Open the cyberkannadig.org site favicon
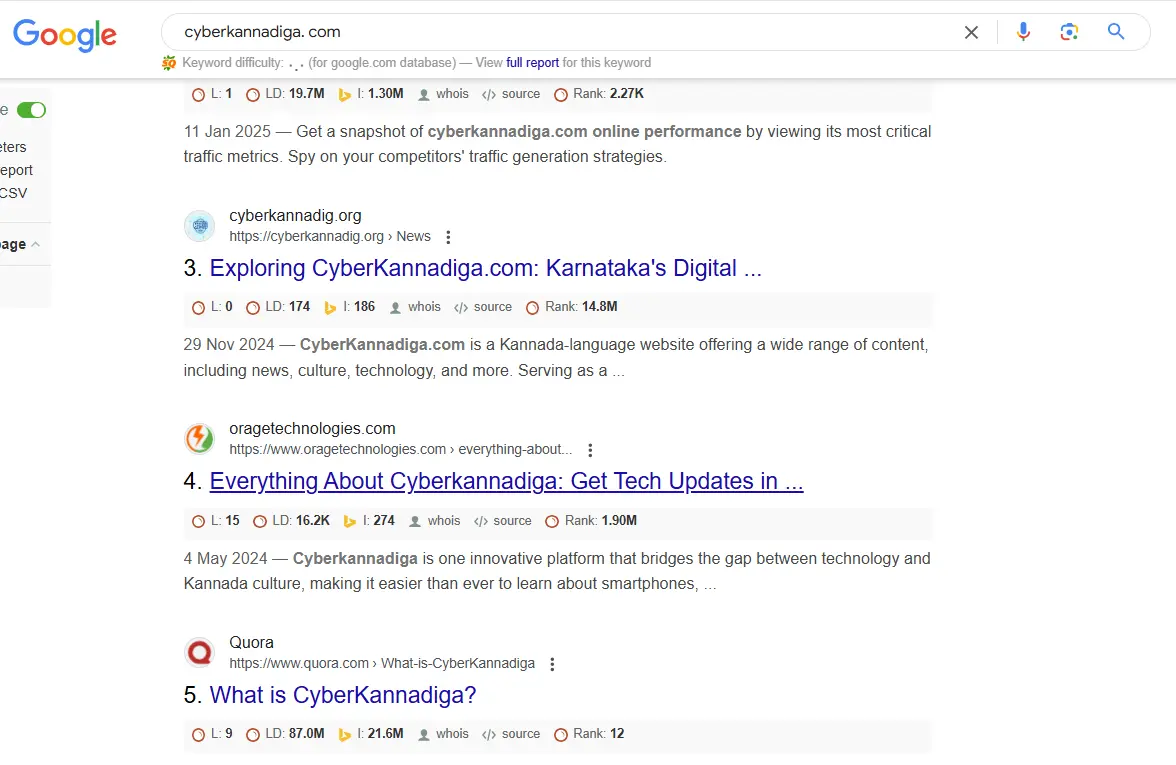 point(200,226)
